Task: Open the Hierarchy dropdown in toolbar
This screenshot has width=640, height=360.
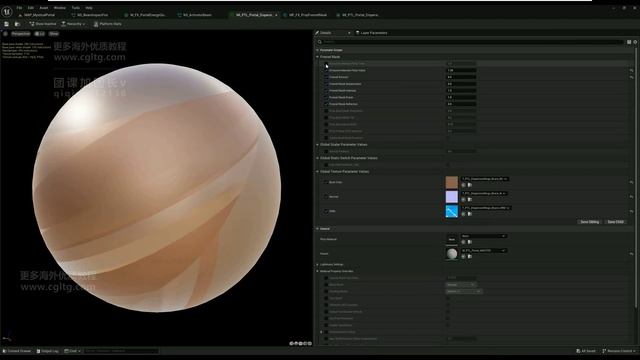Action: point(73,24)
